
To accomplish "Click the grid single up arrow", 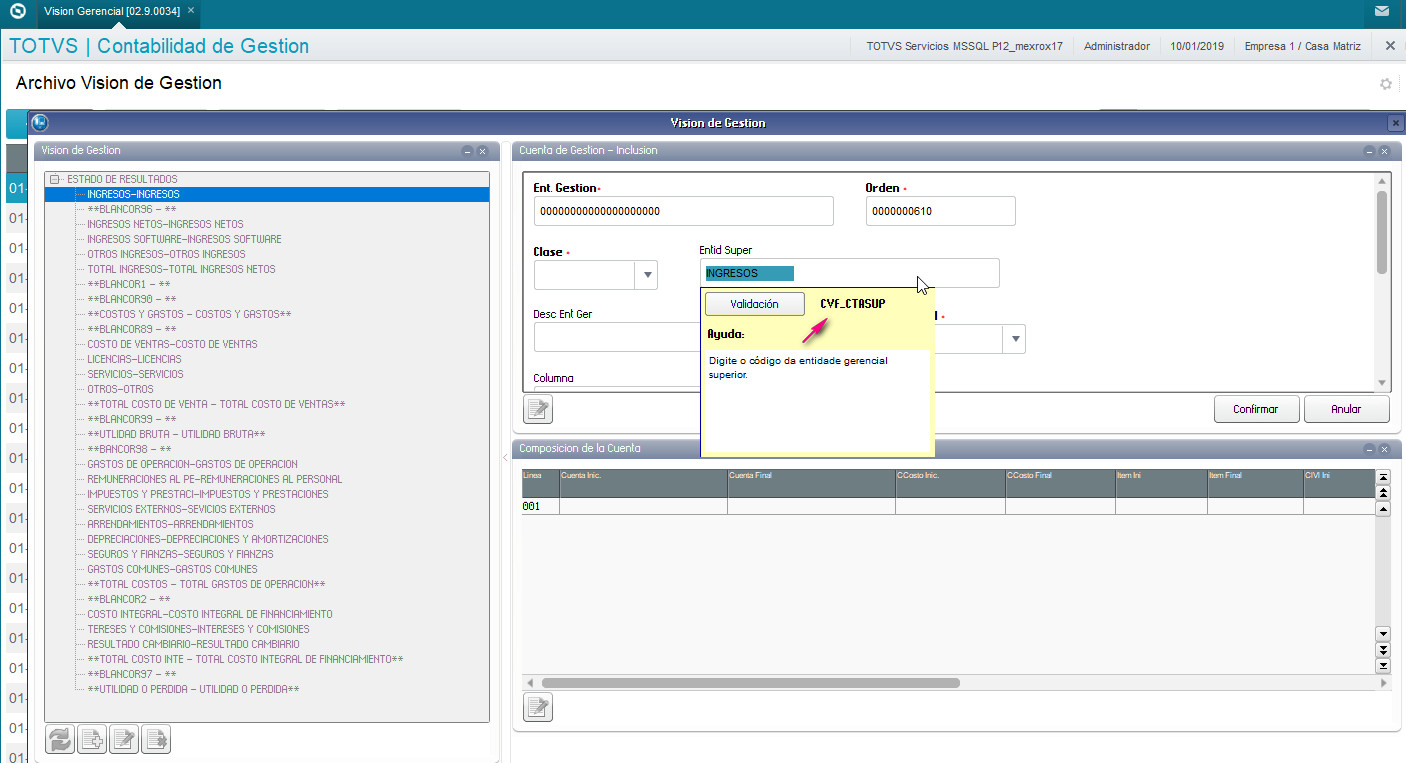I will pos(1384,509).
